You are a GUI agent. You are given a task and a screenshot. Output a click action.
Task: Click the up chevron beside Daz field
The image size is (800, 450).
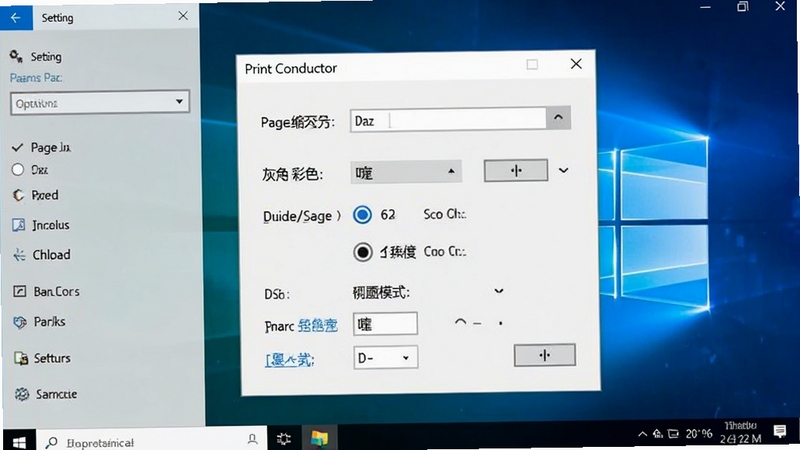[x=558, y=118]
